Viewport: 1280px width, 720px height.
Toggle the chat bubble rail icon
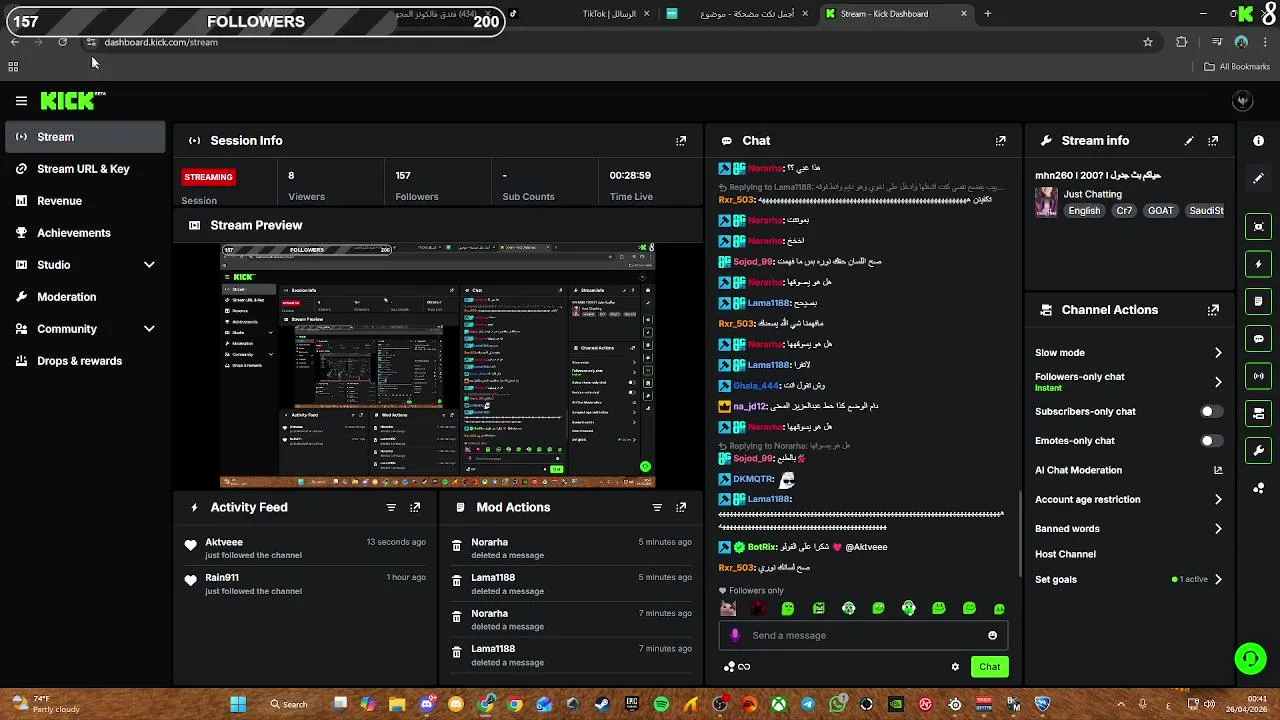click(1258, 339)
